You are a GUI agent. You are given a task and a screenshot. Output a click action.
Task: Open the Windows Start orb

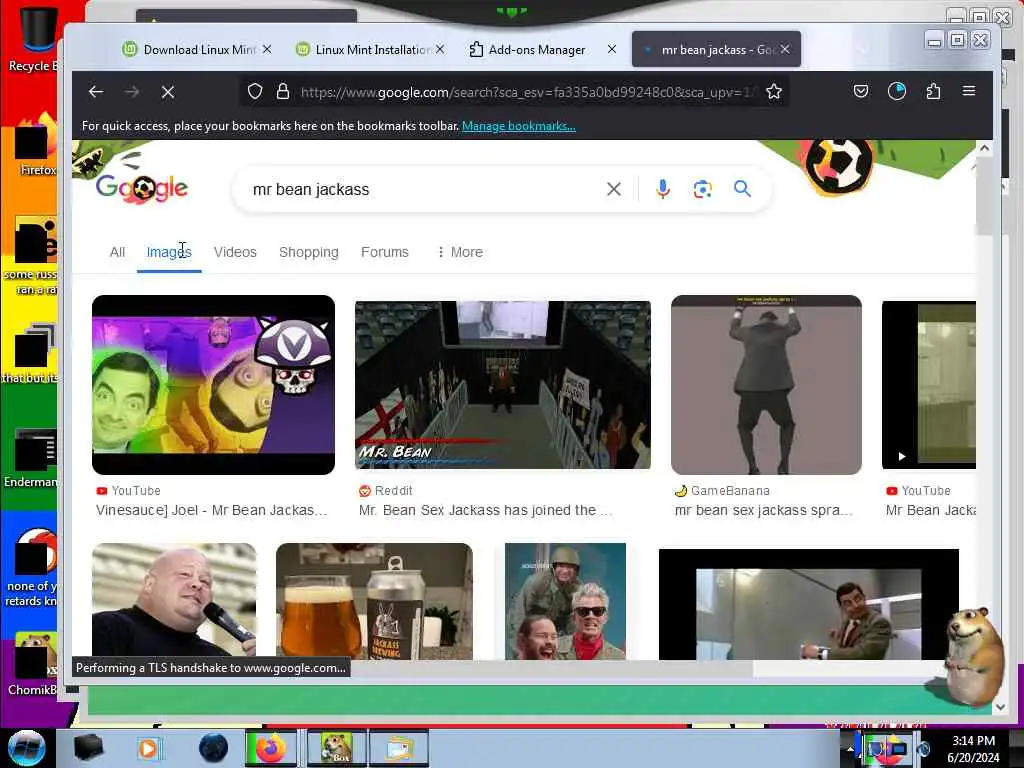26,748
